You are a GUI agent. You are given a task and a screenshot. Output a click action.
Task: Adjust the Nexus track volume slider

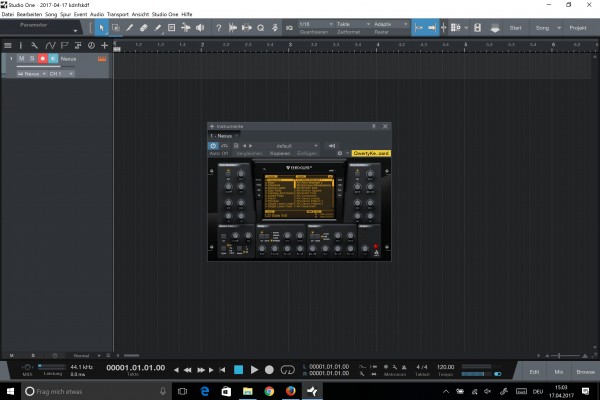[x=45, y=66]
